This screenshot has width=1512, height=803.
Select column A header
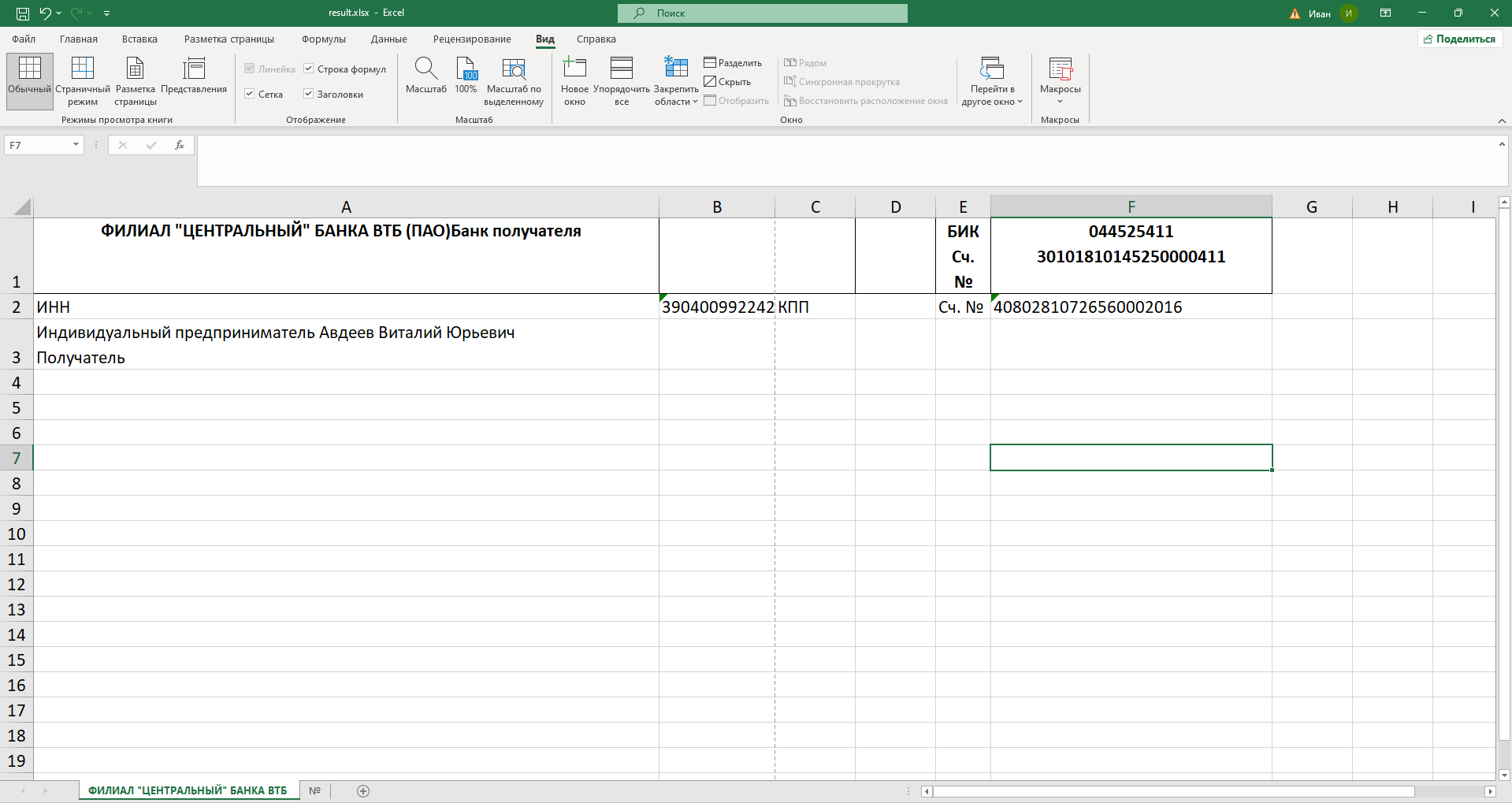[x=346, y=206]
